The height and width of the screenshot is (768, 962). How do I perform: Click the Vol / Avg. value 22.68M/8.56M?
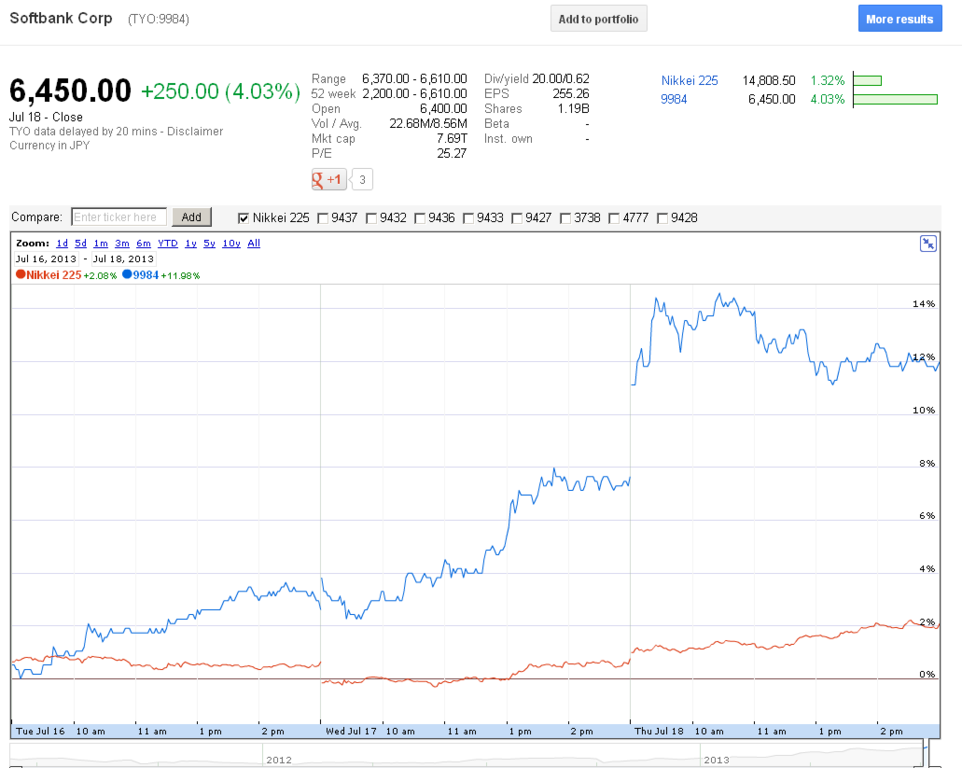click(x=428, y=123)
